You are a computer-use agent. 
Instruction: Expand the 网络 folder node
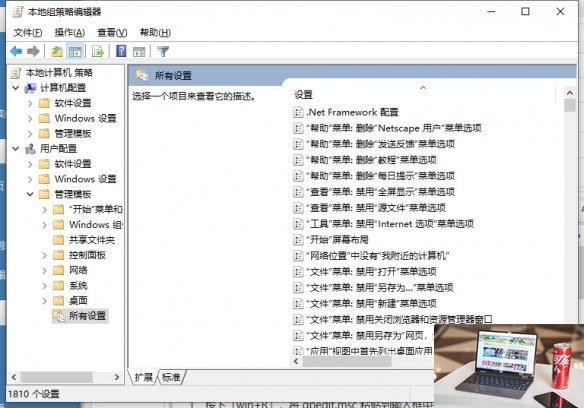pyautogui.click(x=45, y=271)
